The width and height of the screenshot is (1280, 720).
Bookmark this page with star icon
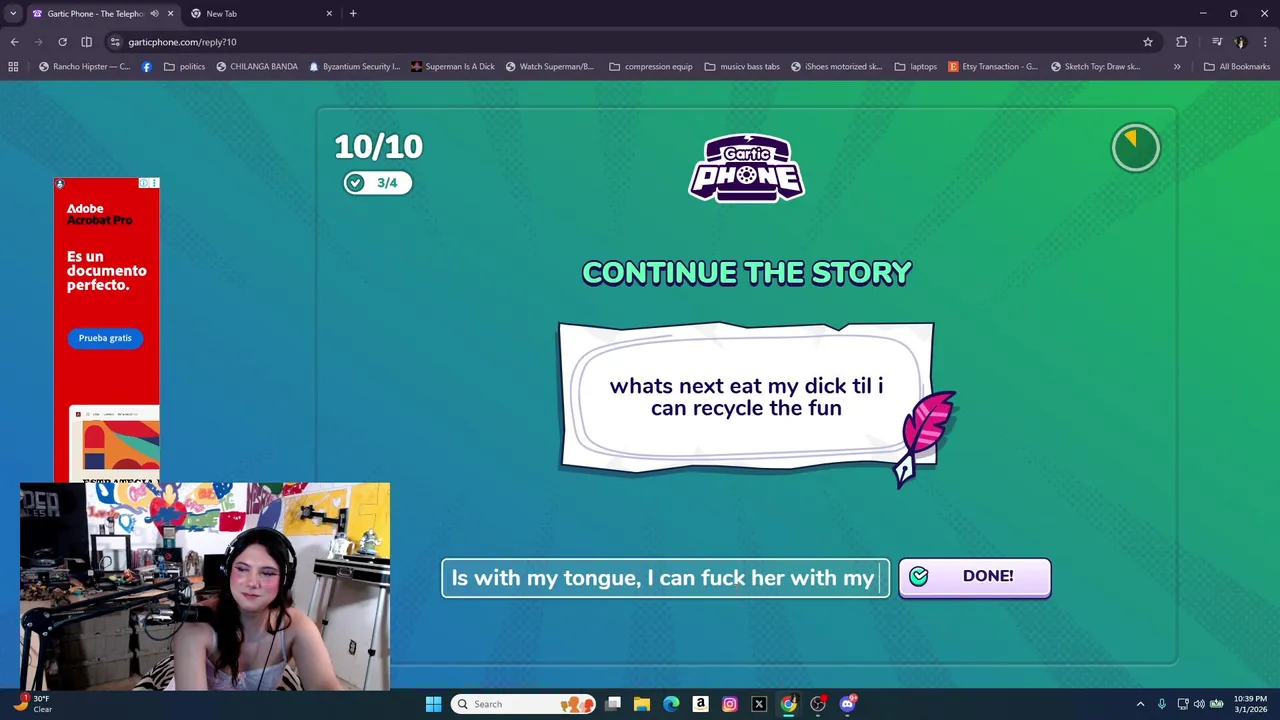coord(1148,42)
